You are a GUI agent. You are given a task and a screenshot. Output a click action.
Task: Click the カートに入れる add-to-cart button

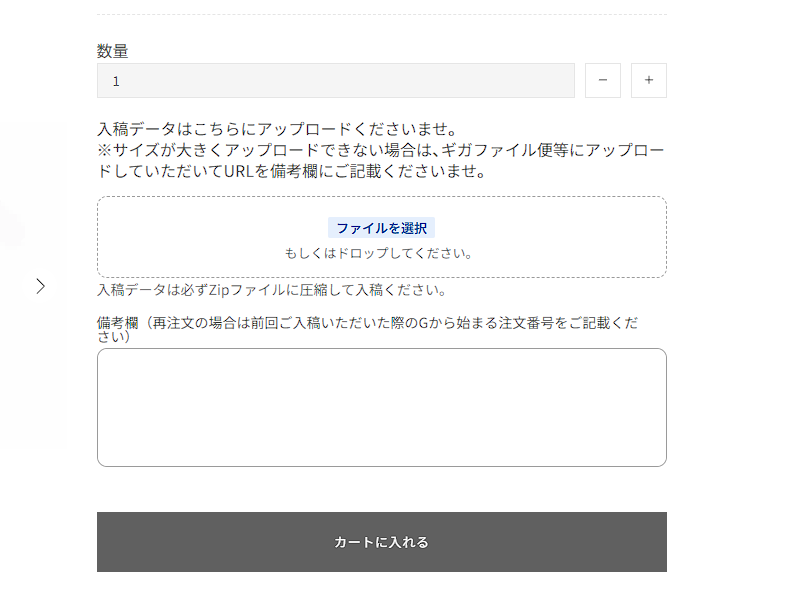(381, 542)
